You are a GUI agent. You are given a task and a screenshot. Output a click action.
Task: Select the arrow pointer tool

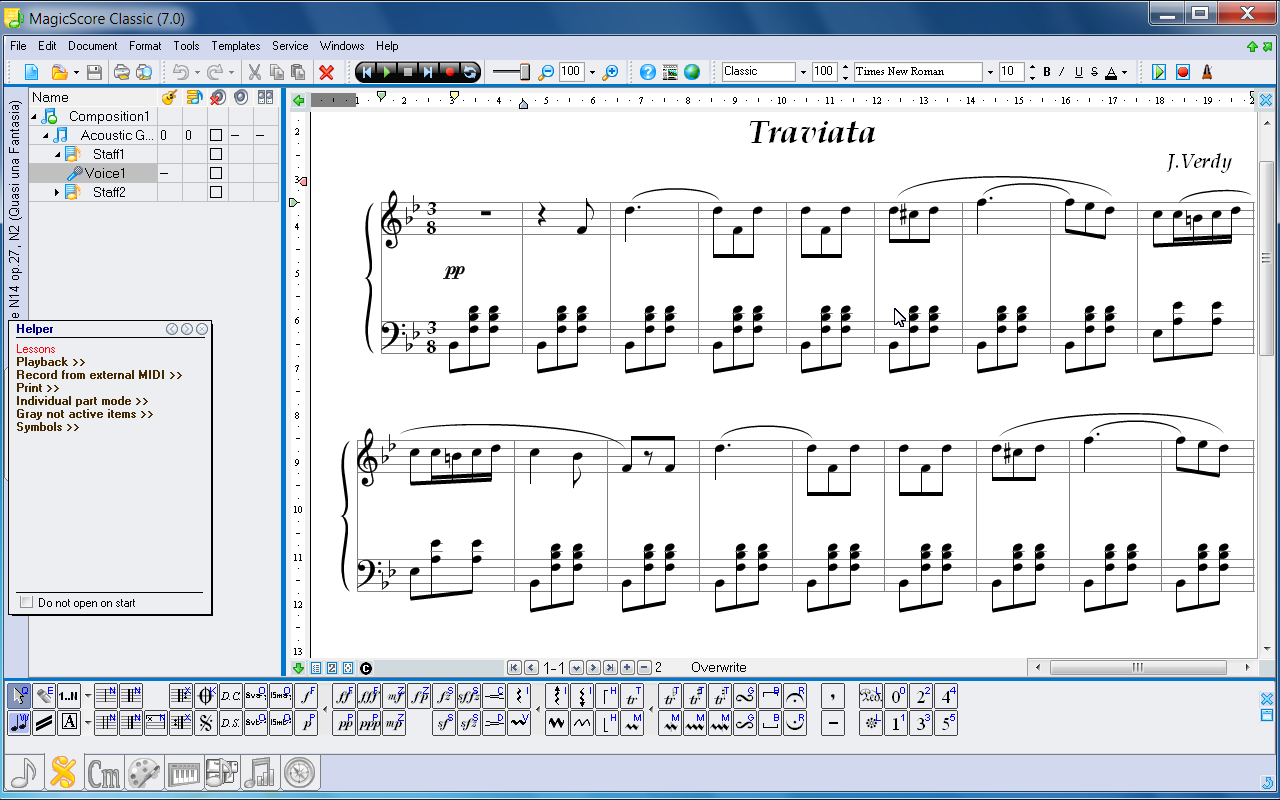(x=20, y=696)
